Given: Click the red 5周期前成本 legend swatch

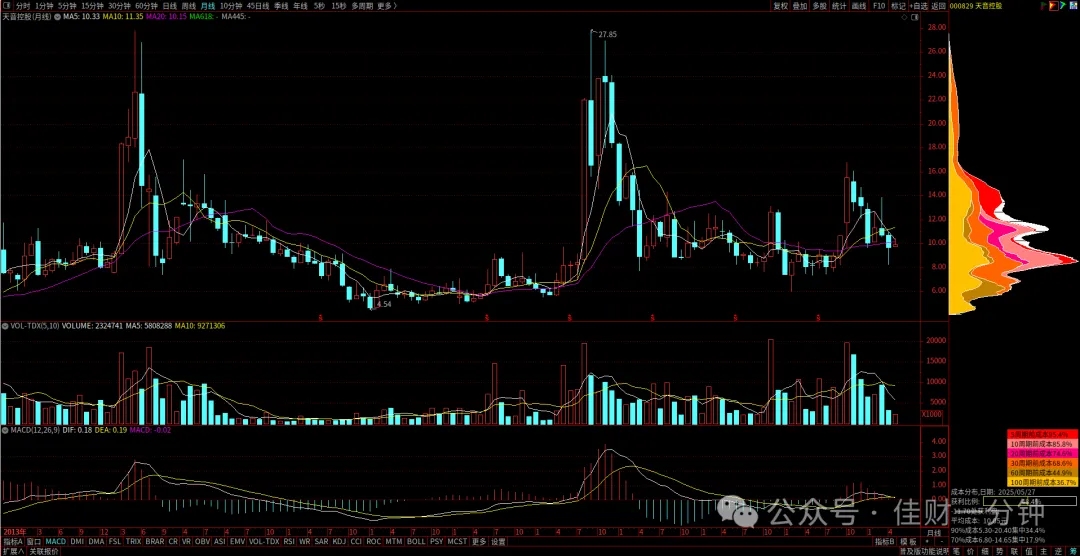Looking at the screenshot, I should click(x=1042, y=435).
